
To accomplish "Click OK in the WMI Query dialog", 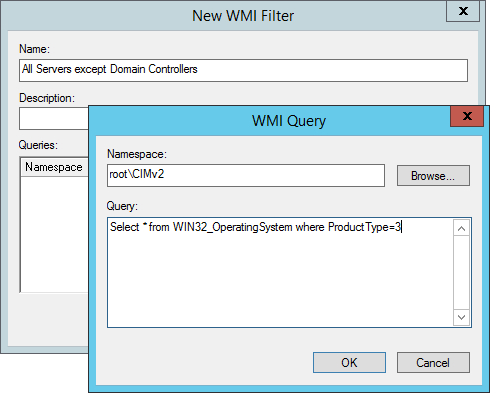I will coord(349,362).
